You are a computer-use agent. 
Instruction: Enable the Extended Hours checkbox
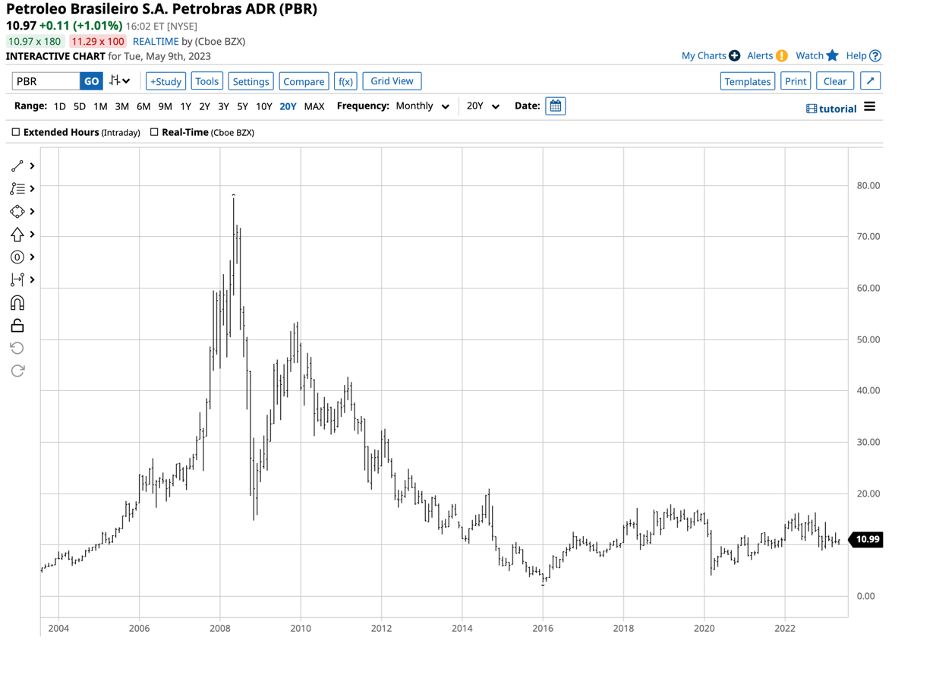(x=15, y=131)
